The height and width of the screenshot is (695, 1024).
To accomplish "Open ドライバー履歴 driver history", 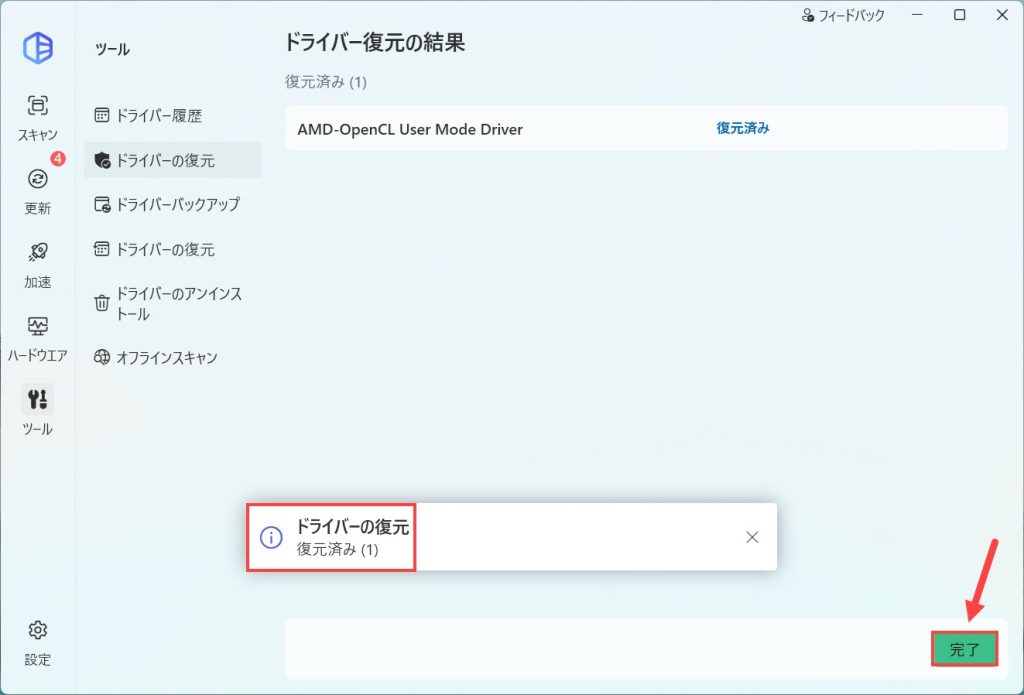I will click(x=172, y=116).
